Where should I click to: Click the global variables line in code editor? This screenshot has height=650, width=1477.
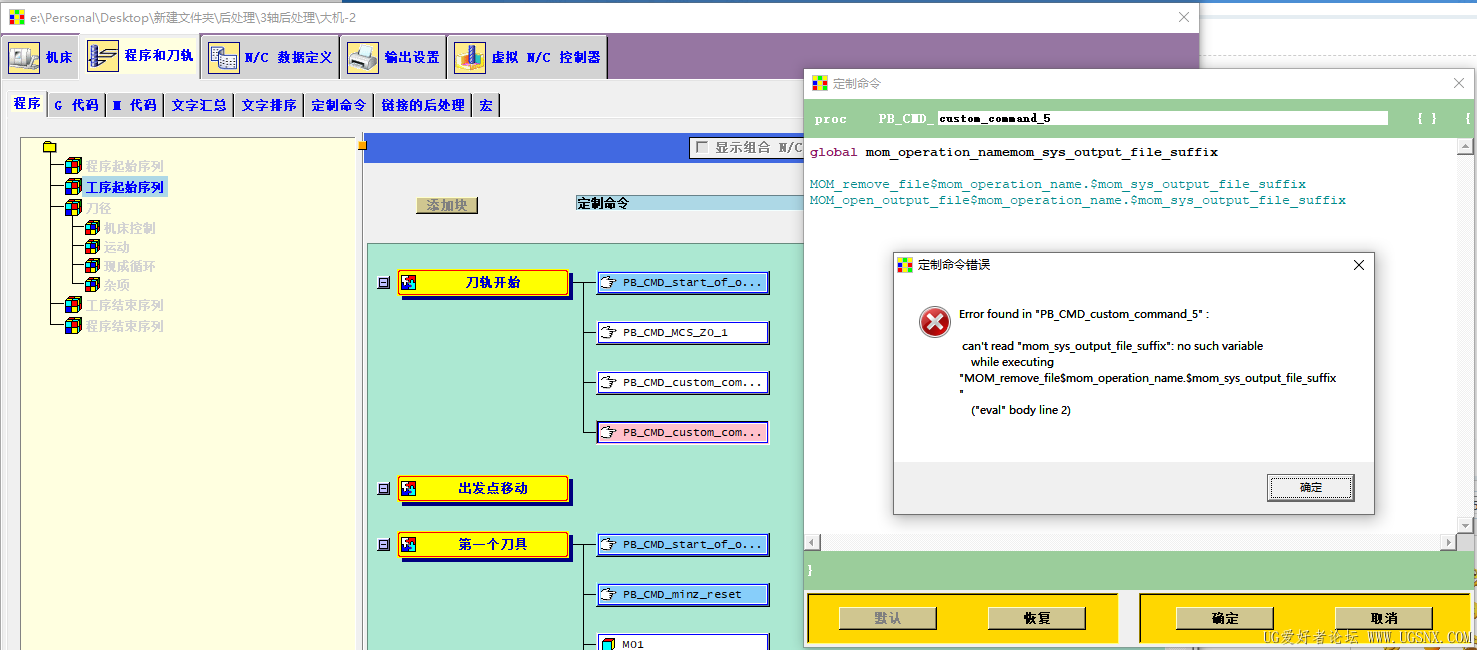pos(1014,152)
